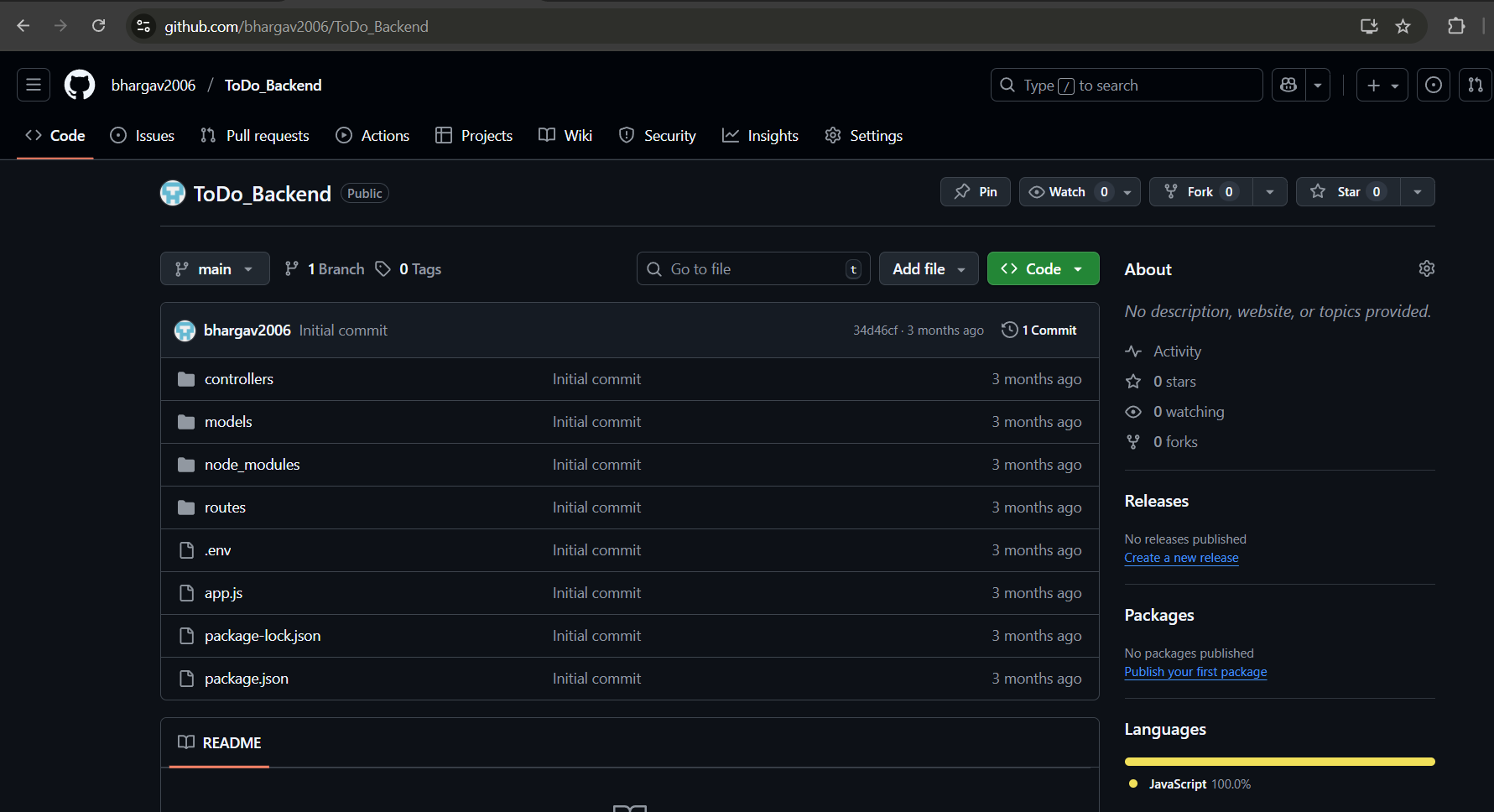Click the yellow JavaScript language bar
Image resolution: width=1494 pixels, height=812 pixels.
point(1279,762)
